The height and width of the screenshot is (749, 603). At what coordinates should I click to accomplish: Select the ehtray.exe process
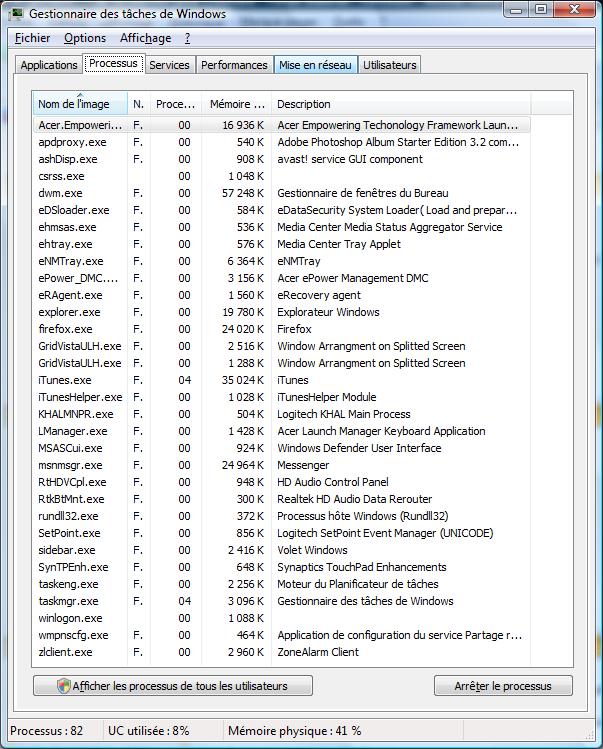[282, 244]
